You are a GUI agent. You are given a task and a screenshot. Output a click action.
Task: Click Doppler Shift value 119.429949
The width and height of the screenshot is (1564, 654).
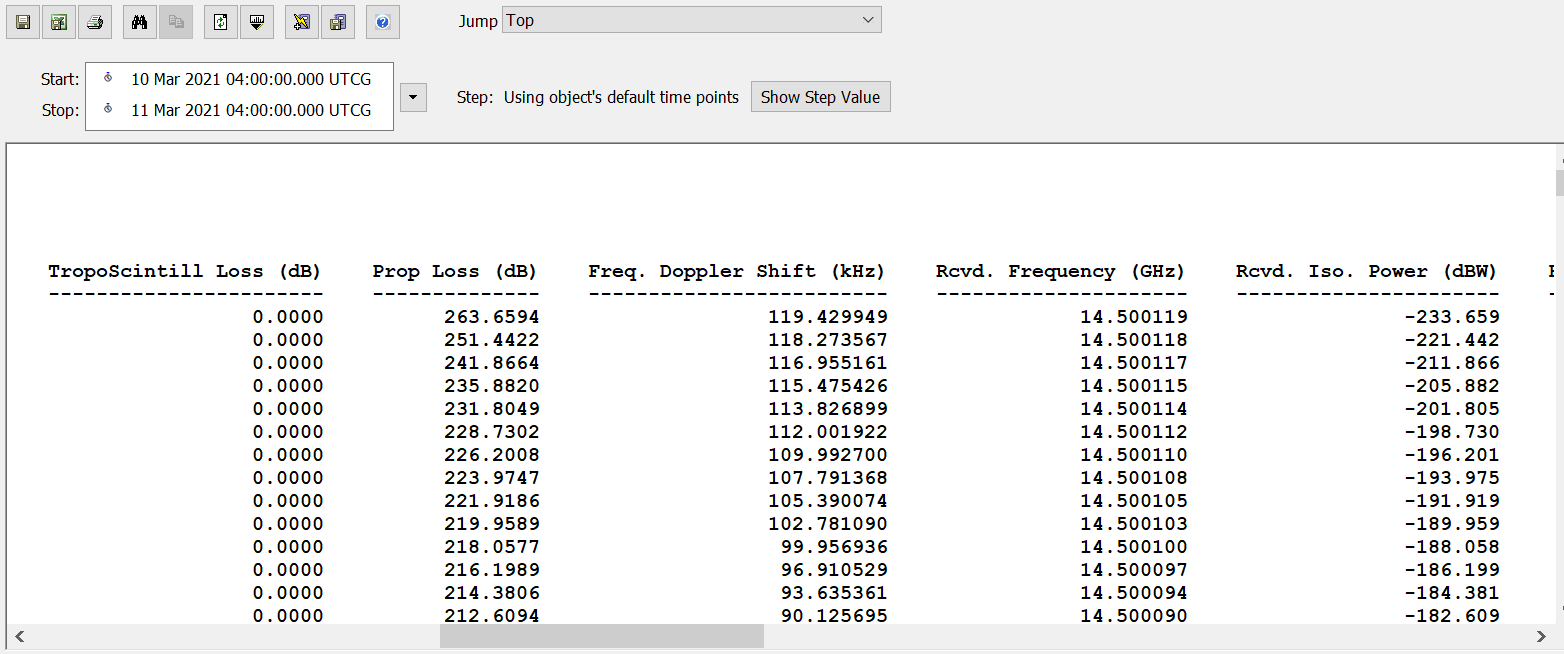pos(827,317)
